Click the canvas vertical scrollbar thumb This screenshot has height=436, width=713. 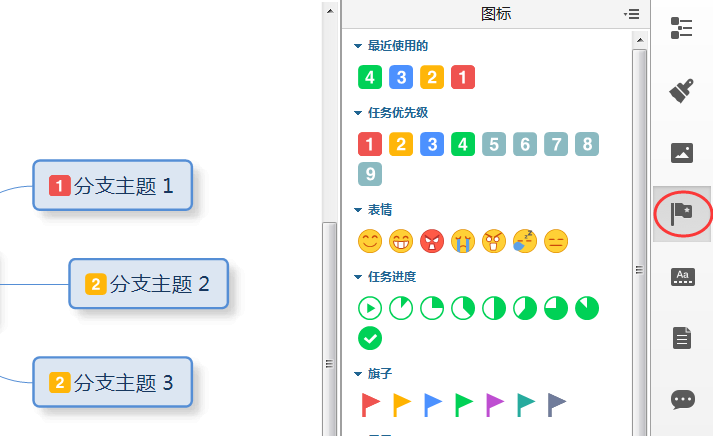pos(330,329)
